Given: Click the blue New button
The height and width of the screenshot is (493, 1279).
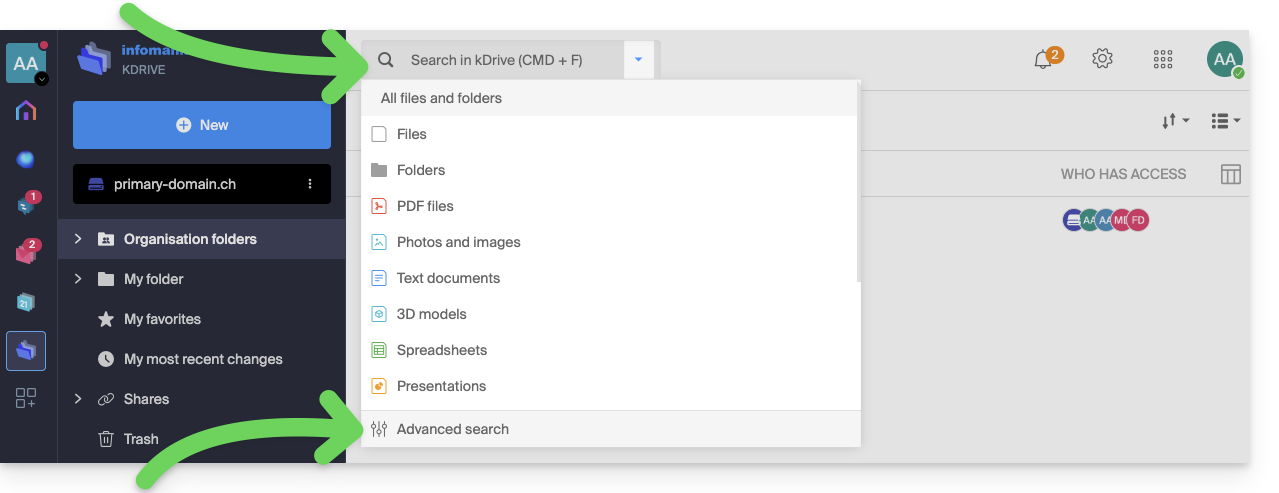Looking at the screenshot, I should (202, 125).
